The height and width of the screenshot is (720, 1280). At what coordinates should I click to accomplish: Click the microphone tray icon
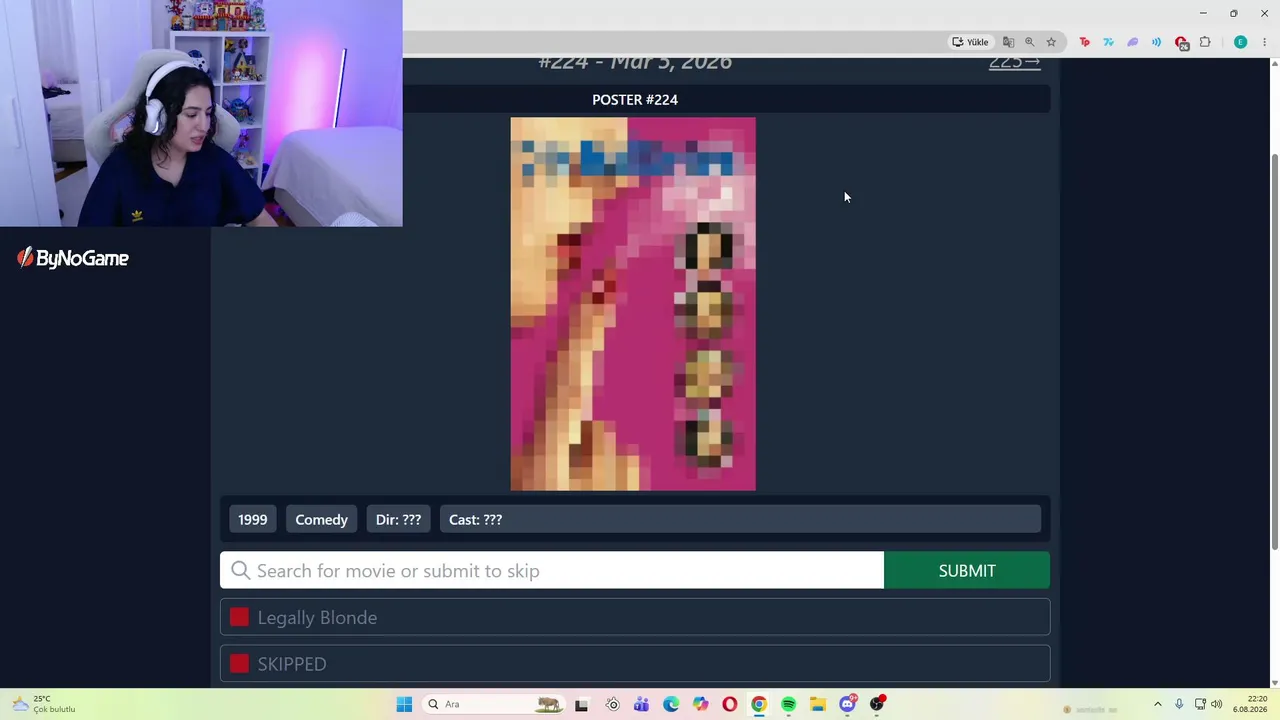click(1179, 704)
